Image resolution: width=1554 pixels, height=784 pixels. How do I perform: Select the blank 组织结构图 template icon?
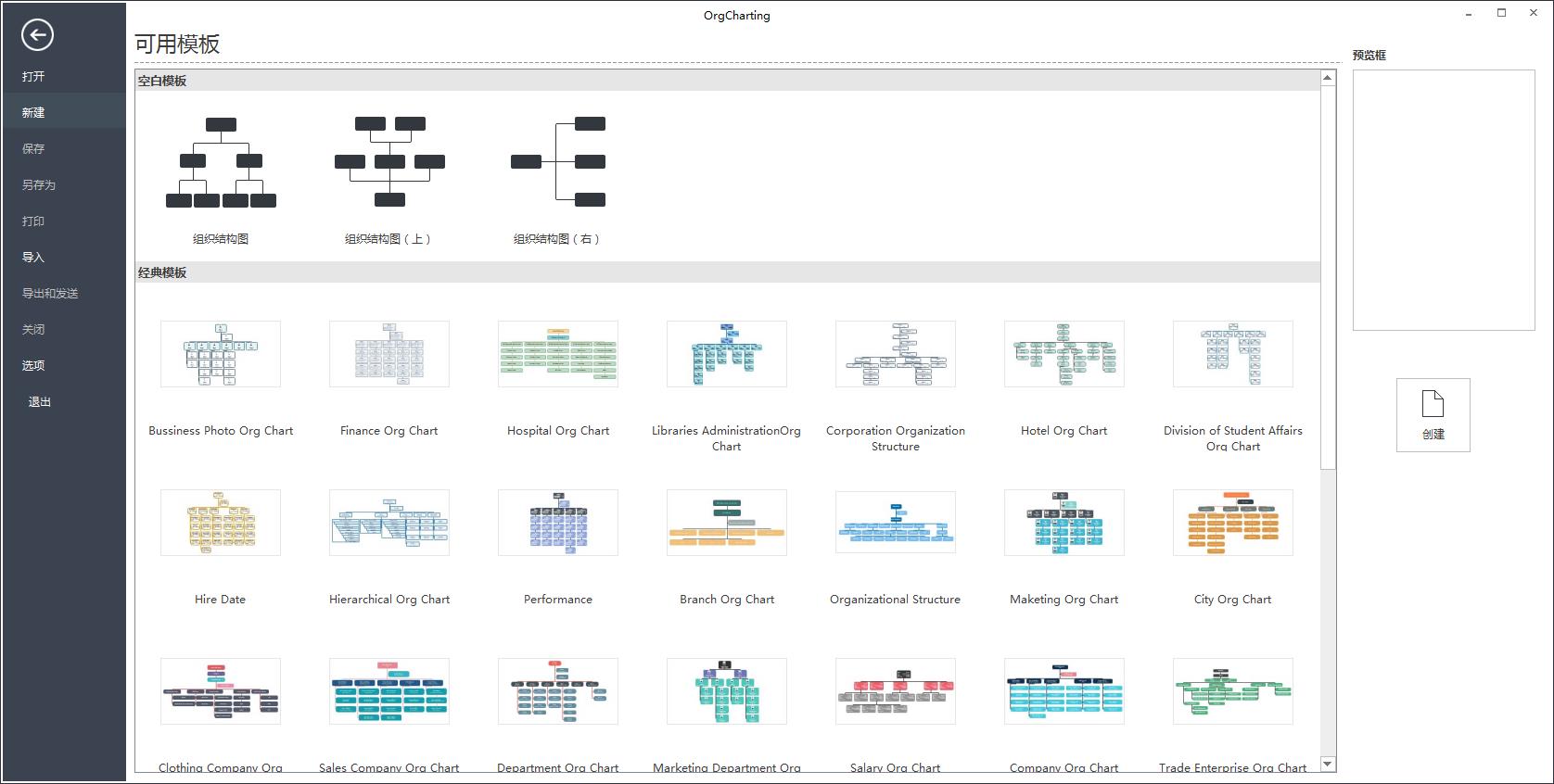(x=221, y=162)
